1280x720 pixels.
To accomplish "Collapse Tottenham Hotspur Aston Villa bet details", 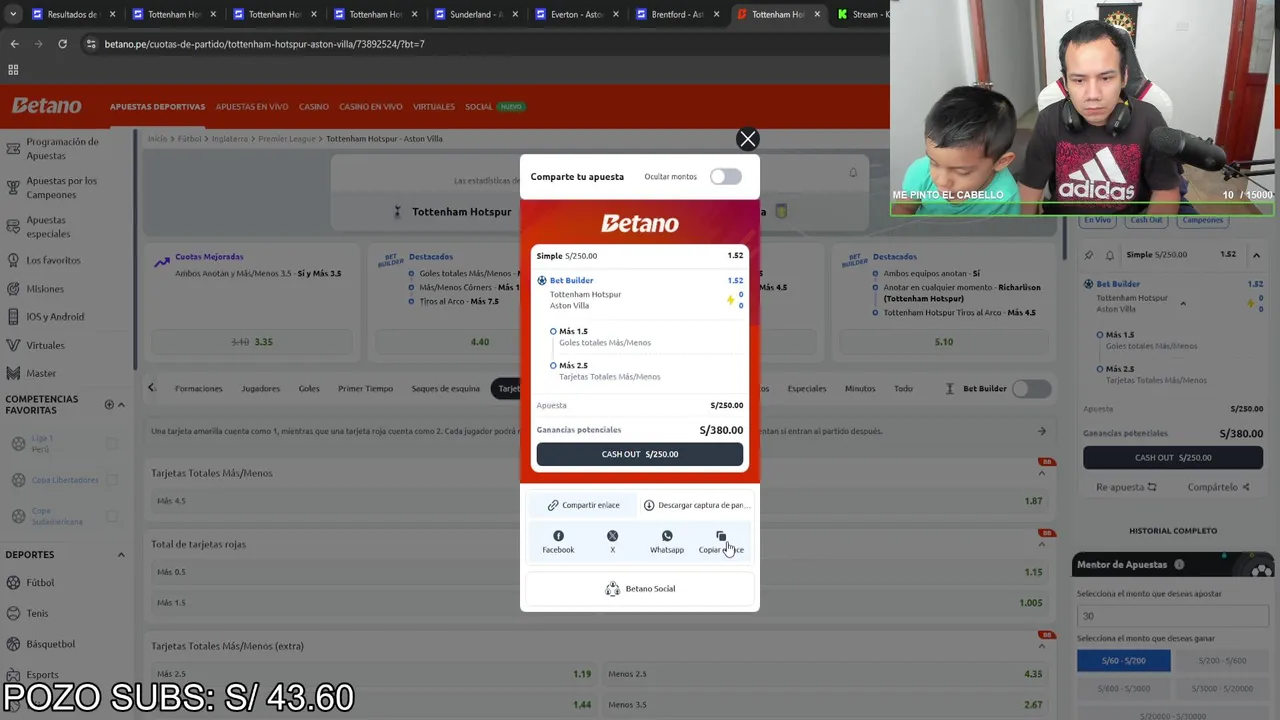I will tap(1182, 303).
